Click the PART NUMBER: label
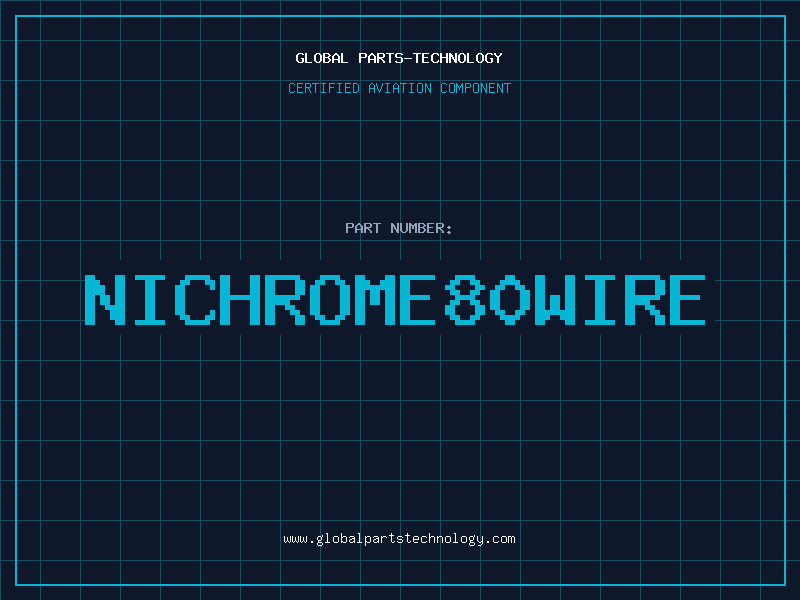Viewport: 800px width, 600px height. [399, 229]
